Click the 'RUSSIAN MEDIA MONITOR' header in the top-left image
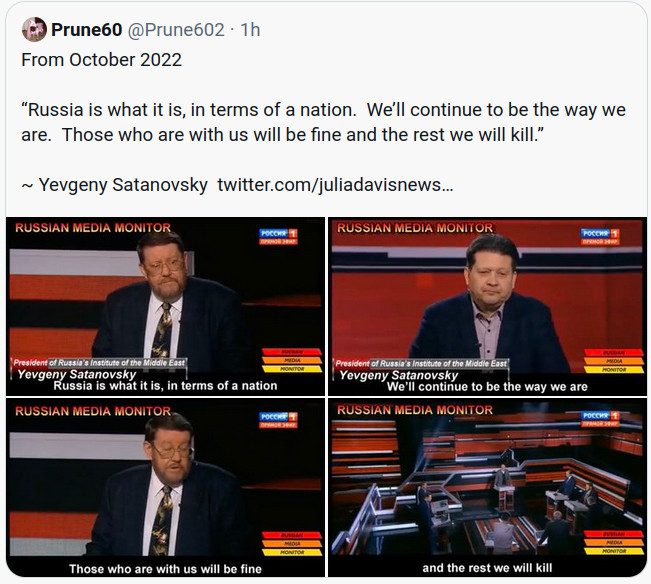The image size is (651, 584). tap(93, 228)
